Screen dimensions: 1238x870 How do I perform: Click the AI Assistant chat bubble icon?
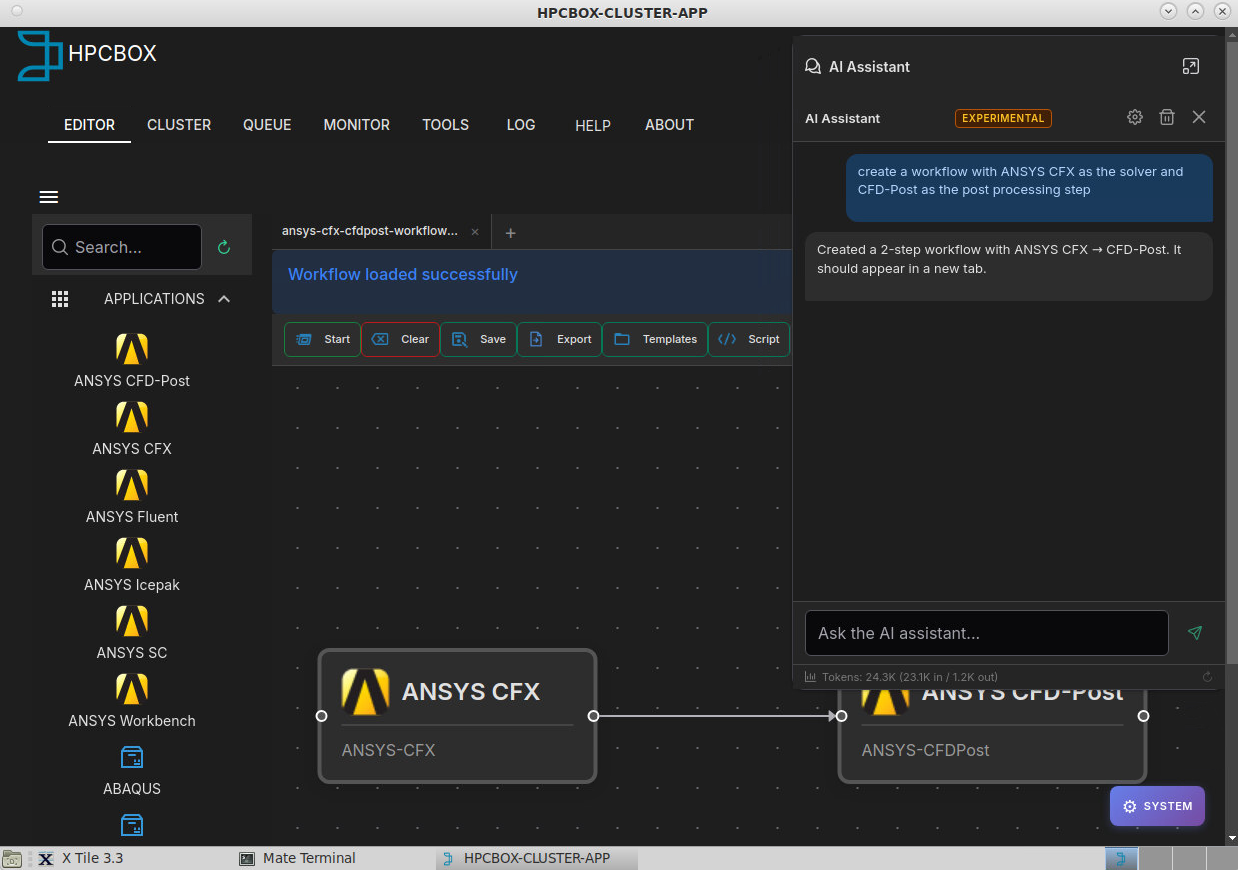[x=813, y=67]
